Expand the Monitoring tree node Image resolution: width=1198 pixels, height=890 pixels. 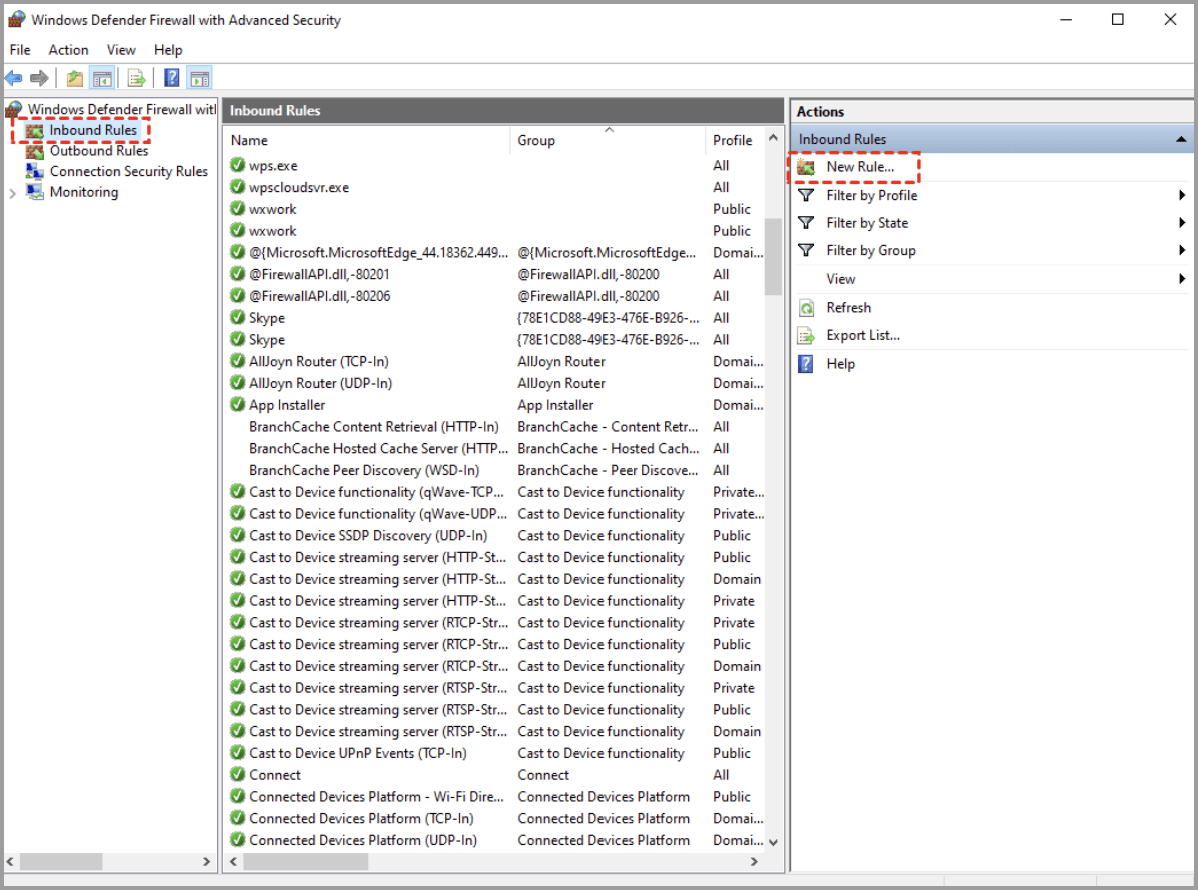coord(12,193)
